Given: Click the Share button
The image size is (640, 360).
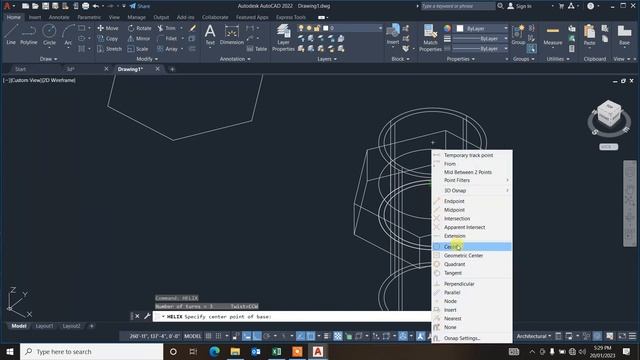Looking at the screenshot, I should point(140,6).
